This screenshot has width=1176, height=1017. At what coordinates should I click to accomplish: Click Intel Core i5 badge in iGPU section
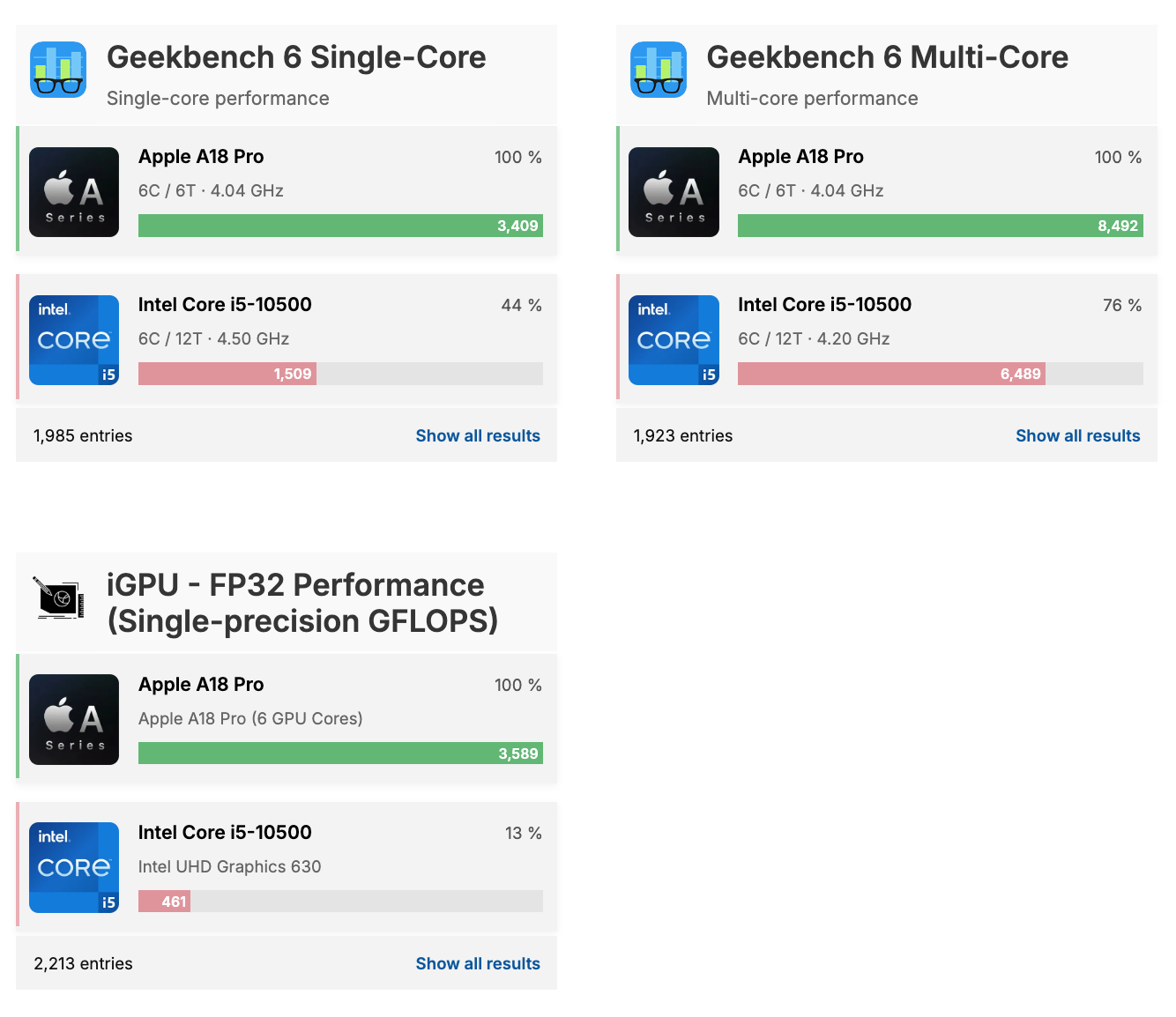74,867
